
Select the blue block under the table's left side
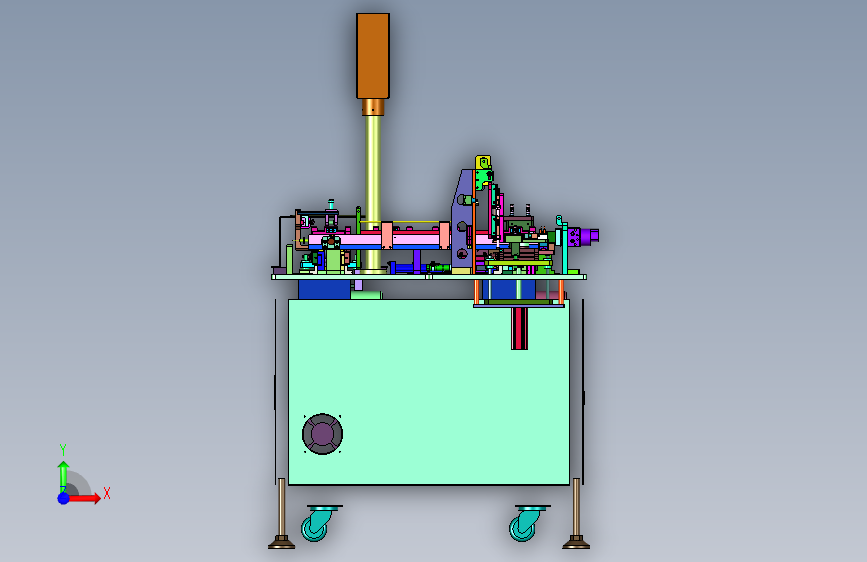(324, 289)
